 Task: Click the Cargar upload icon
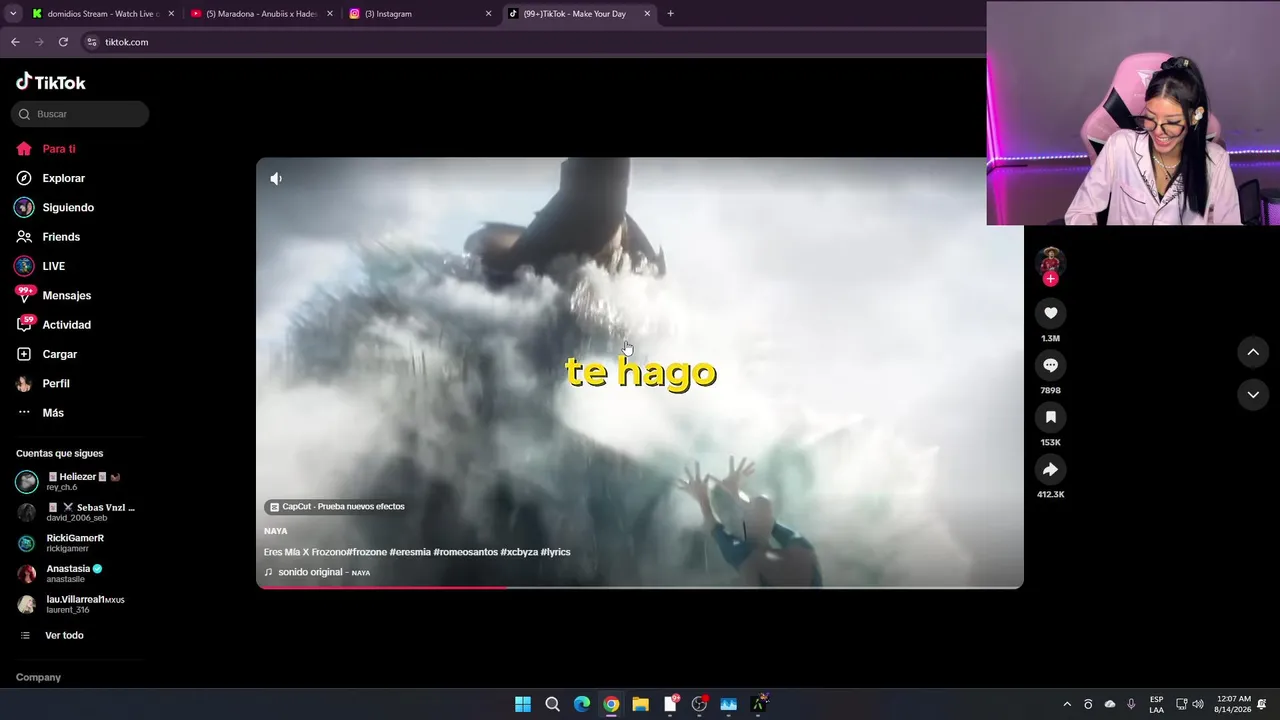[x=24, y=354]
